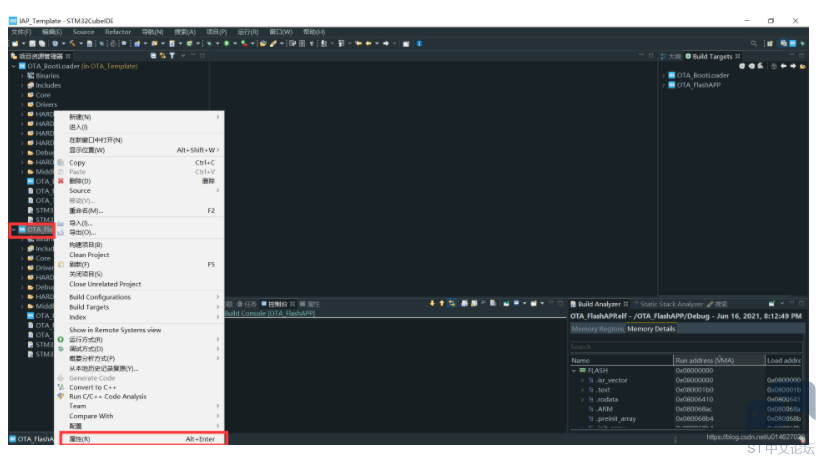Click the red X delete icon in context menu
Image resolution: width=824 pixels, height=464 pixels.
pyautogui.click(x=60, y=181)
